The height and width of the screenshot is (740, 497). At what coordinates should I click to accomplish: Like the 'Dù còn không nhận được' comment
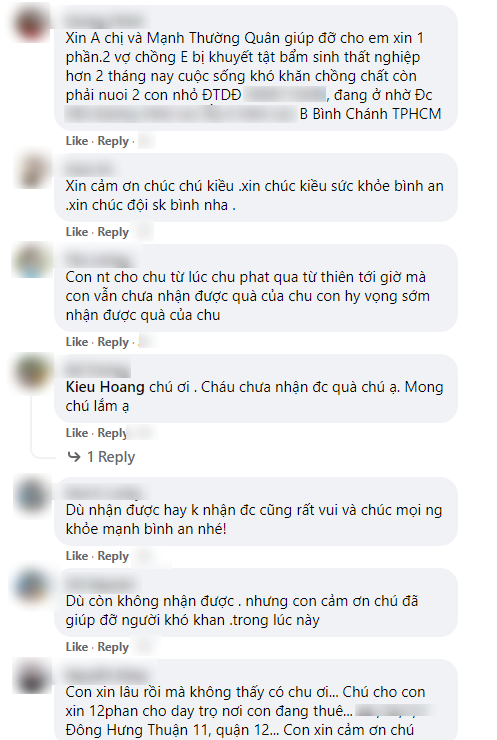point(77,647)
